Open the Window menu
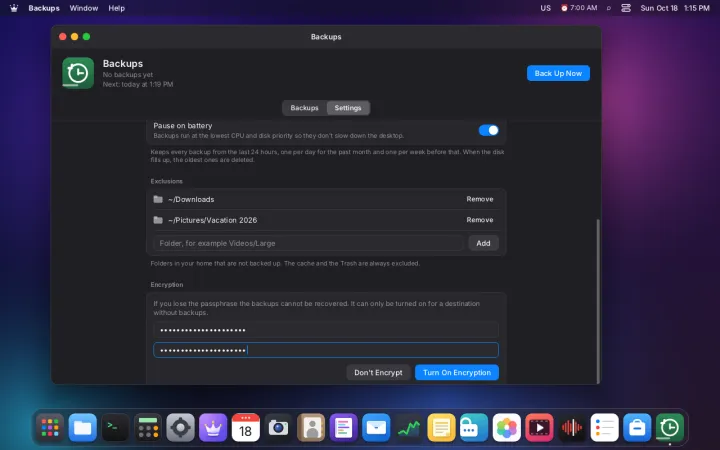The width and height of the screenshot is (720, 450). pyautogui.click(x=84, y=8)
